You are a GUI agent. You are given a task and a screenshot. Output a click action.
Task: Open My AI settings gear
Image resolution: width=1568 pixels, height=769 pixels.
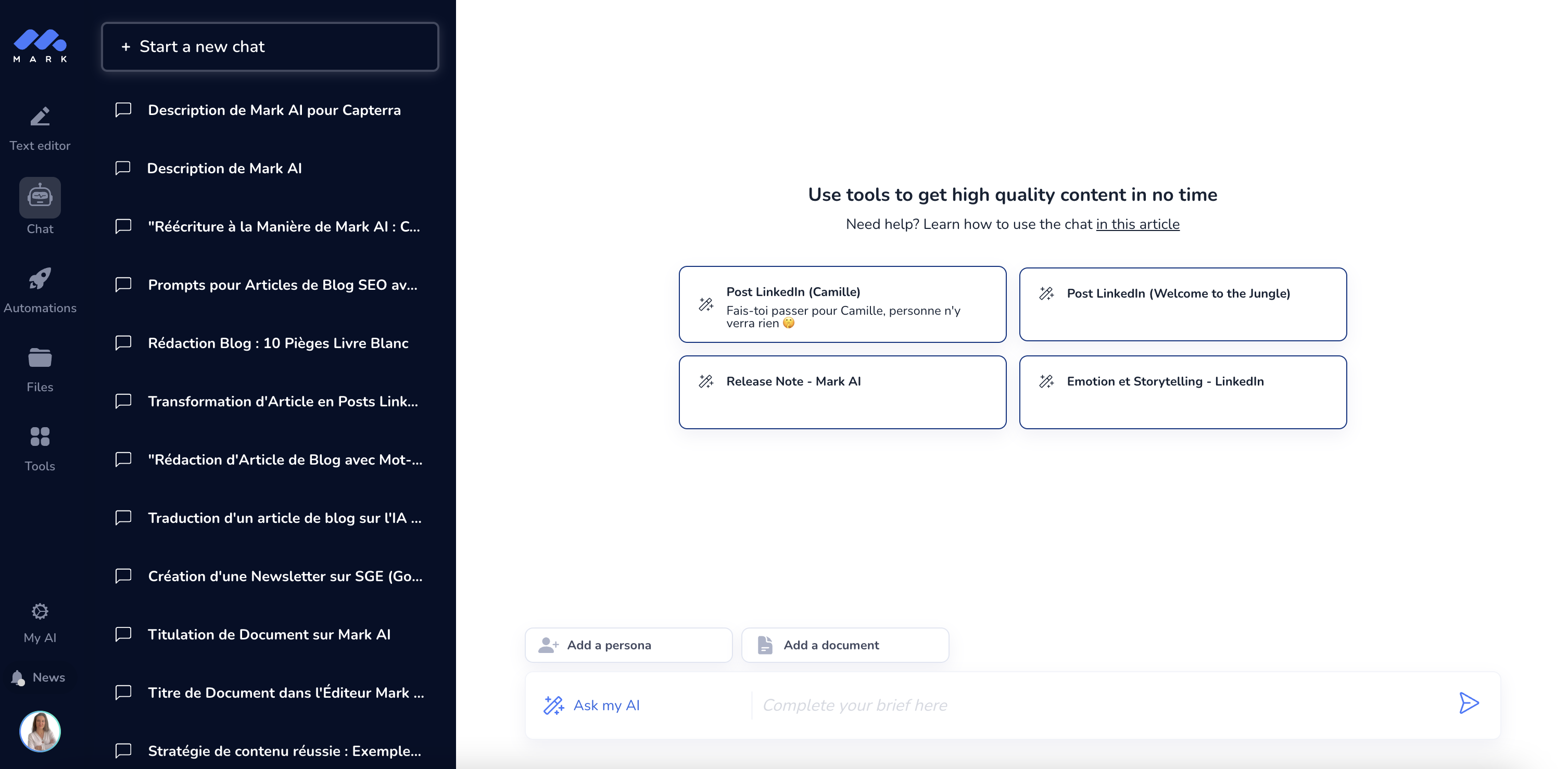pyautogui.click(x=40, y=611)
